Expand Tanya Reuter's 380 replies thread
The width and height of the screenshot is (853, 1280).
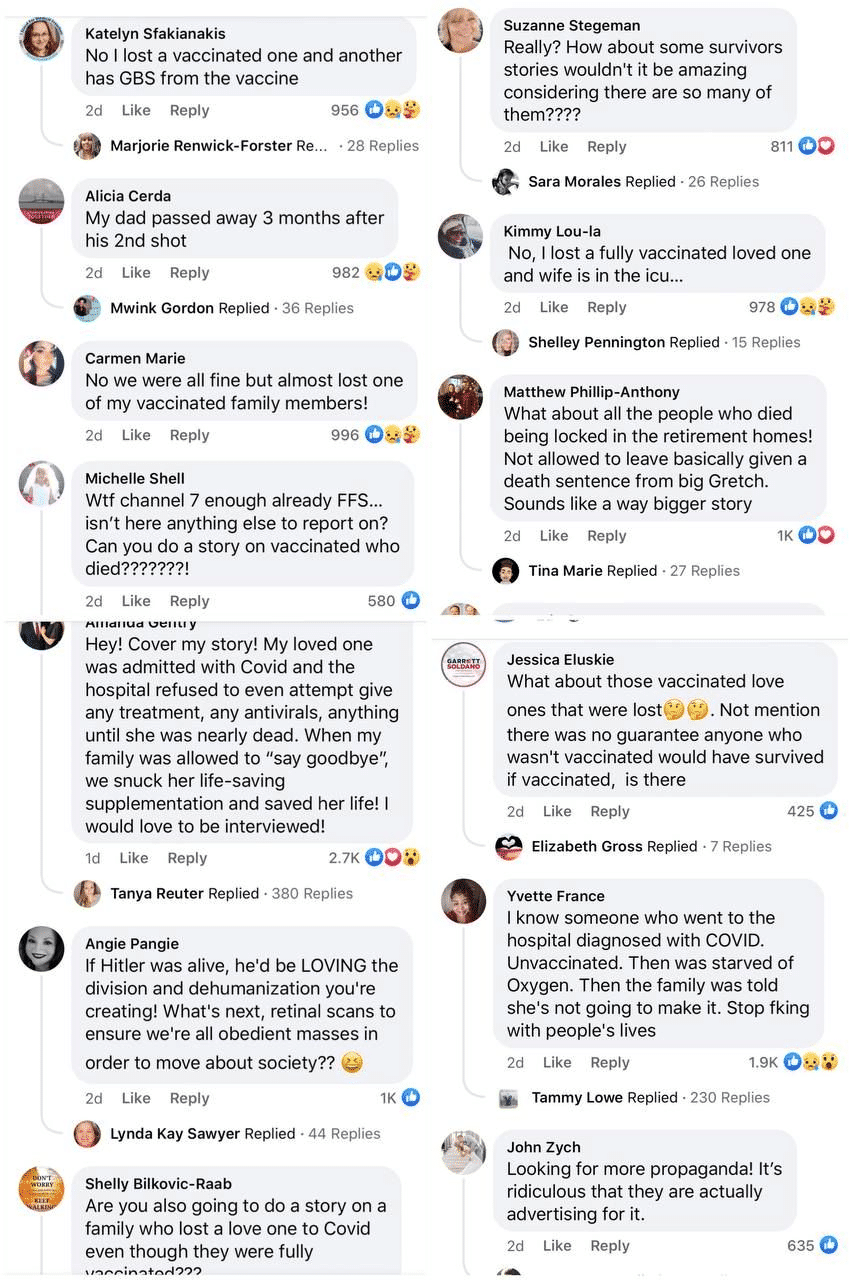tap(312, 893)
